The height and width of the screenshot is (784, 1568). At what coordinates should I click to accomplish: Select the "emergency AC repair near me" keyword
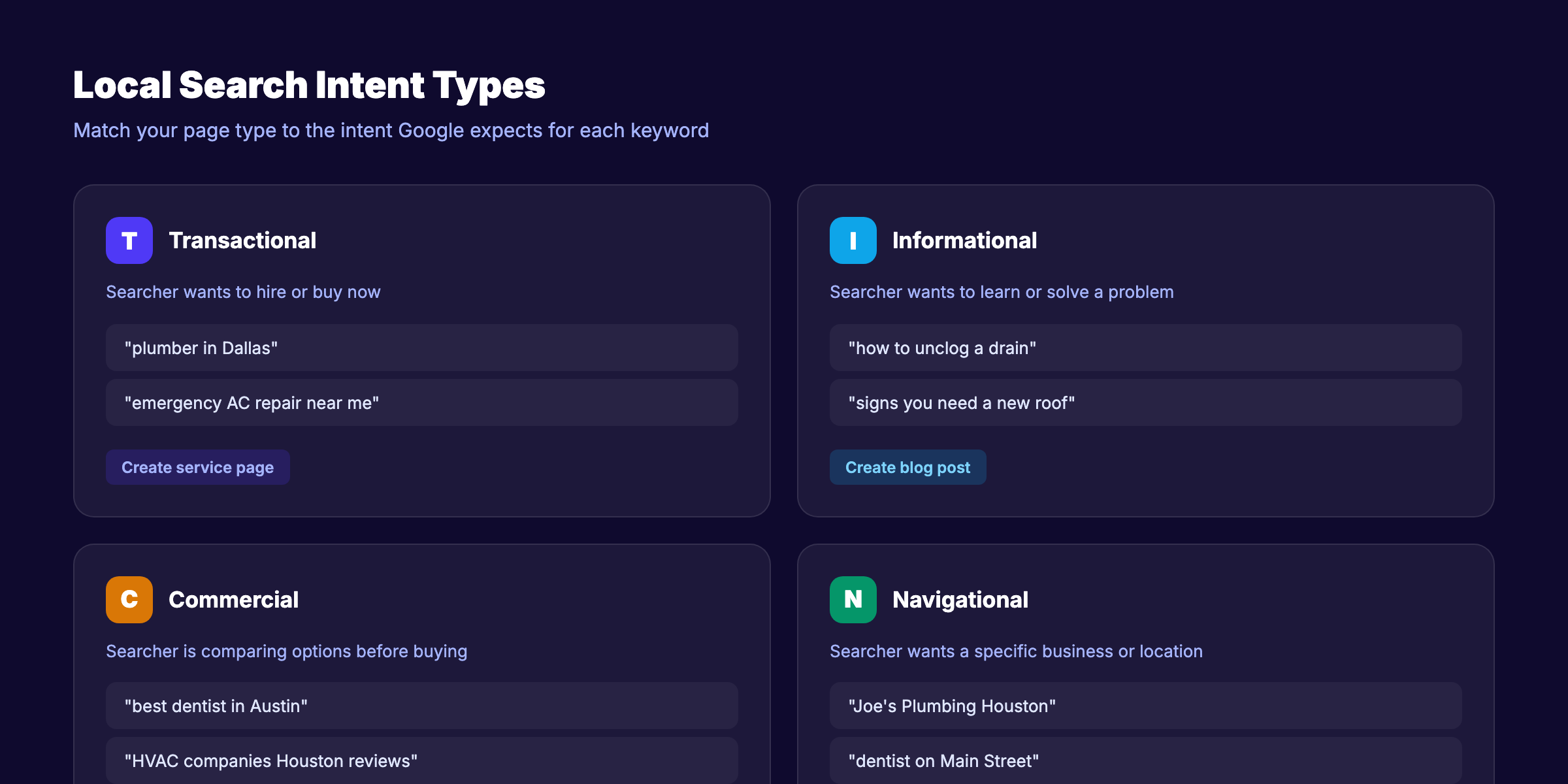tap(421, 402)
